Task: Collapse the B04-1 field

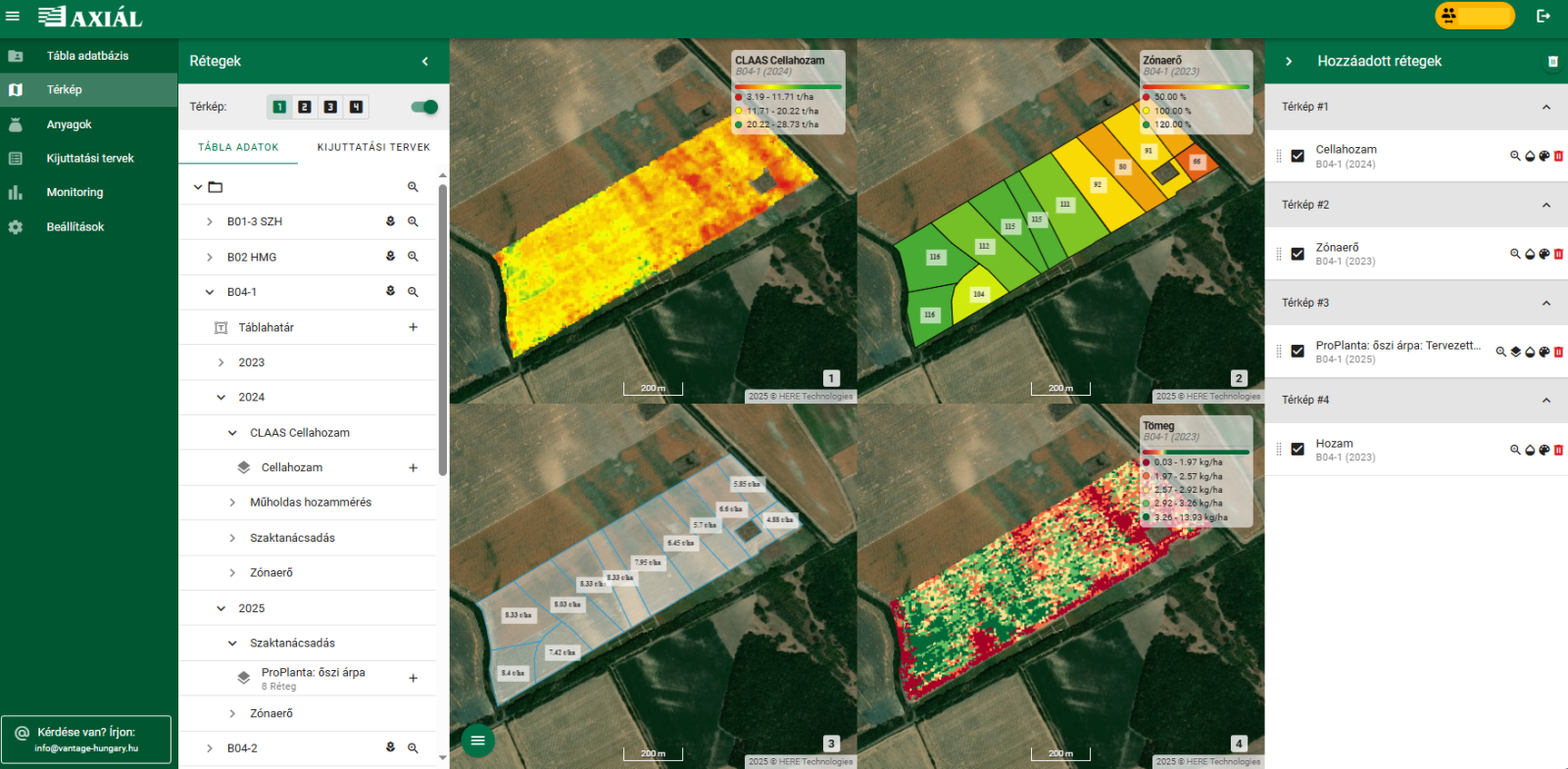Action: tap(210, 292)
